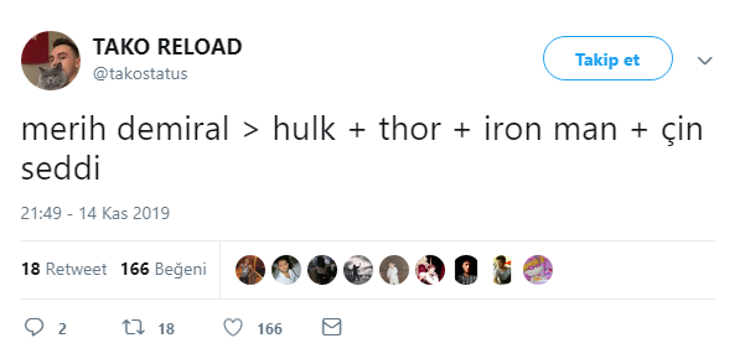Image resolution: width=750 pixels, height=364 pixels.
Task: Click the tweet timestamp 21:49 - 14 Kas 2019
Action: 95,213
